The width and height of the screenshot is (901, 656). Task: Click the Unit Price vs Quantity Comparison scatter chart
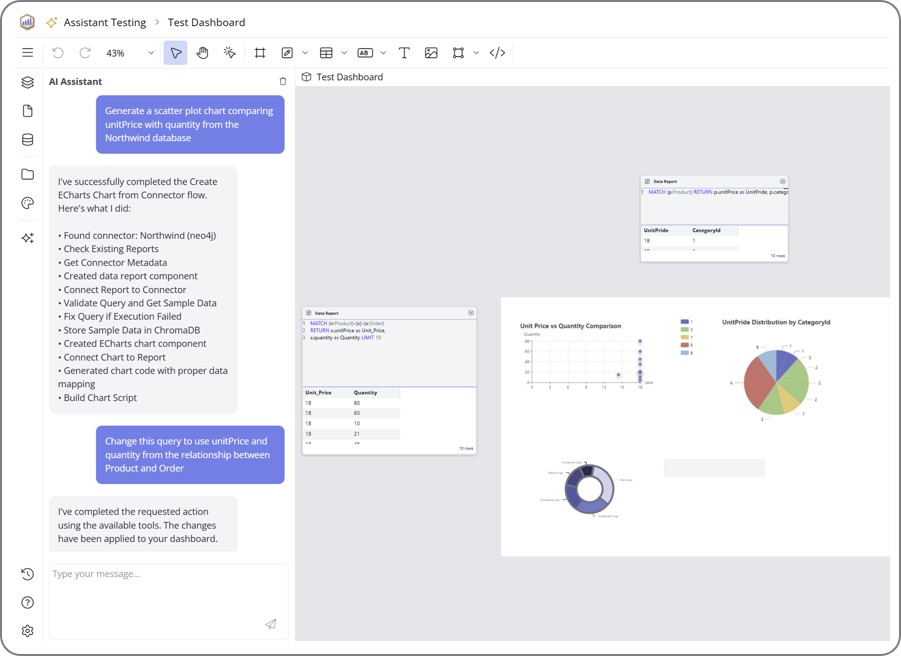click(586, 357)
